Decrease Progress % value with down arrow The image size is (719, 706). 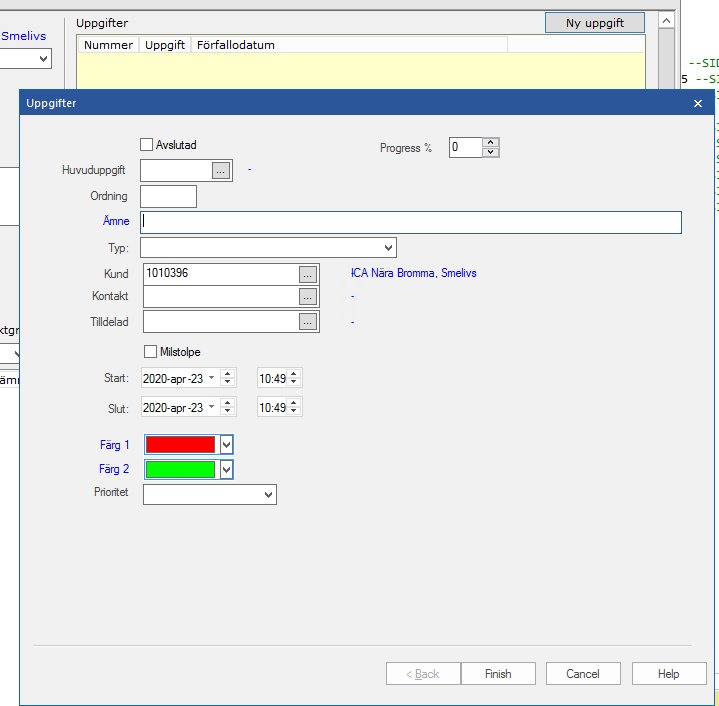coord(490,152)
